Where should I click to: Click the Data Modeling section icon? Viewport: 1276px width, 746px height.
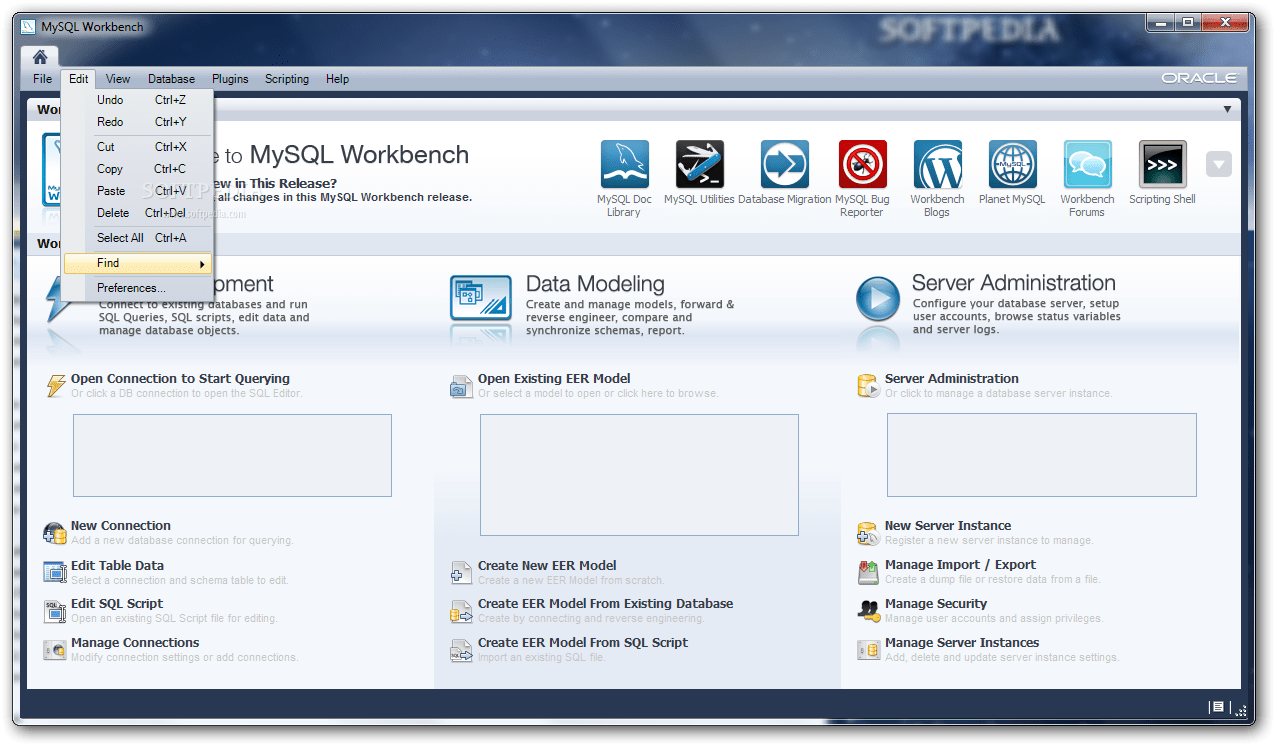pyautogui.click(x=481, y=298)
